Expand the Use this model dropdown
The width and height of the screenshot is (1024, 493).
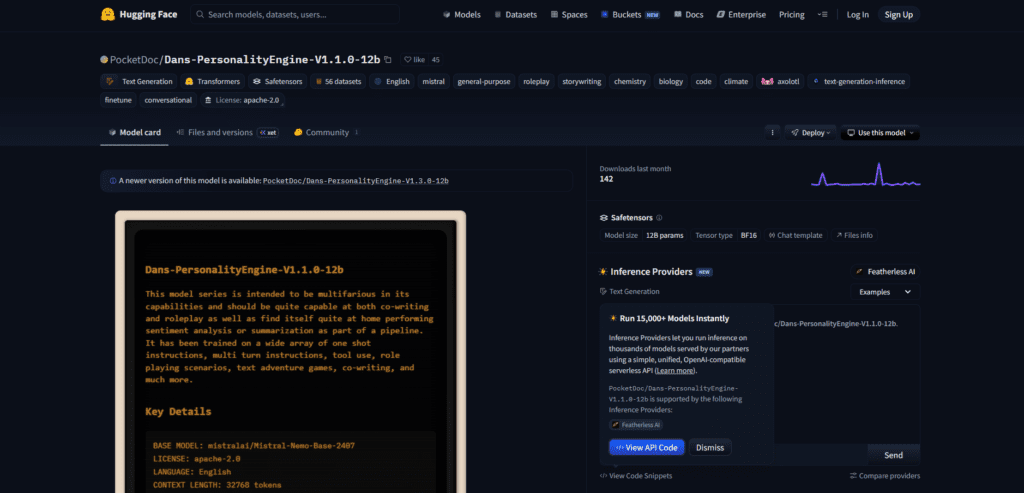[x=880, y=133]
